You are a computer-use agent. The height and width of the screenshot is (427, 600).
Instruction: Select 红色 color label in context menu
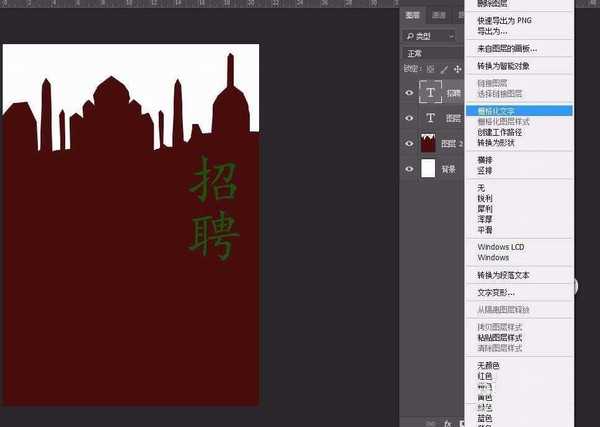(x=485, y=375)
